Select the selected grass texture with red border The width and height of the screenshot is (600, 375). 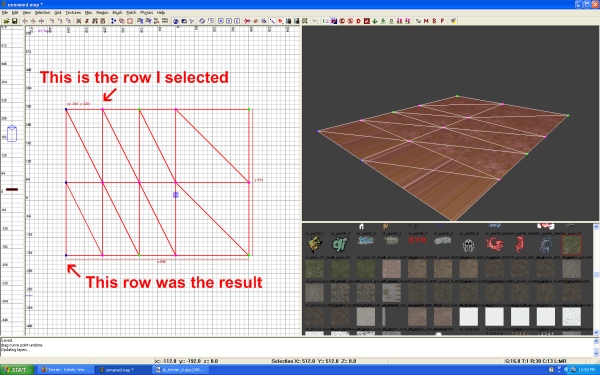(x=571, y=245)
